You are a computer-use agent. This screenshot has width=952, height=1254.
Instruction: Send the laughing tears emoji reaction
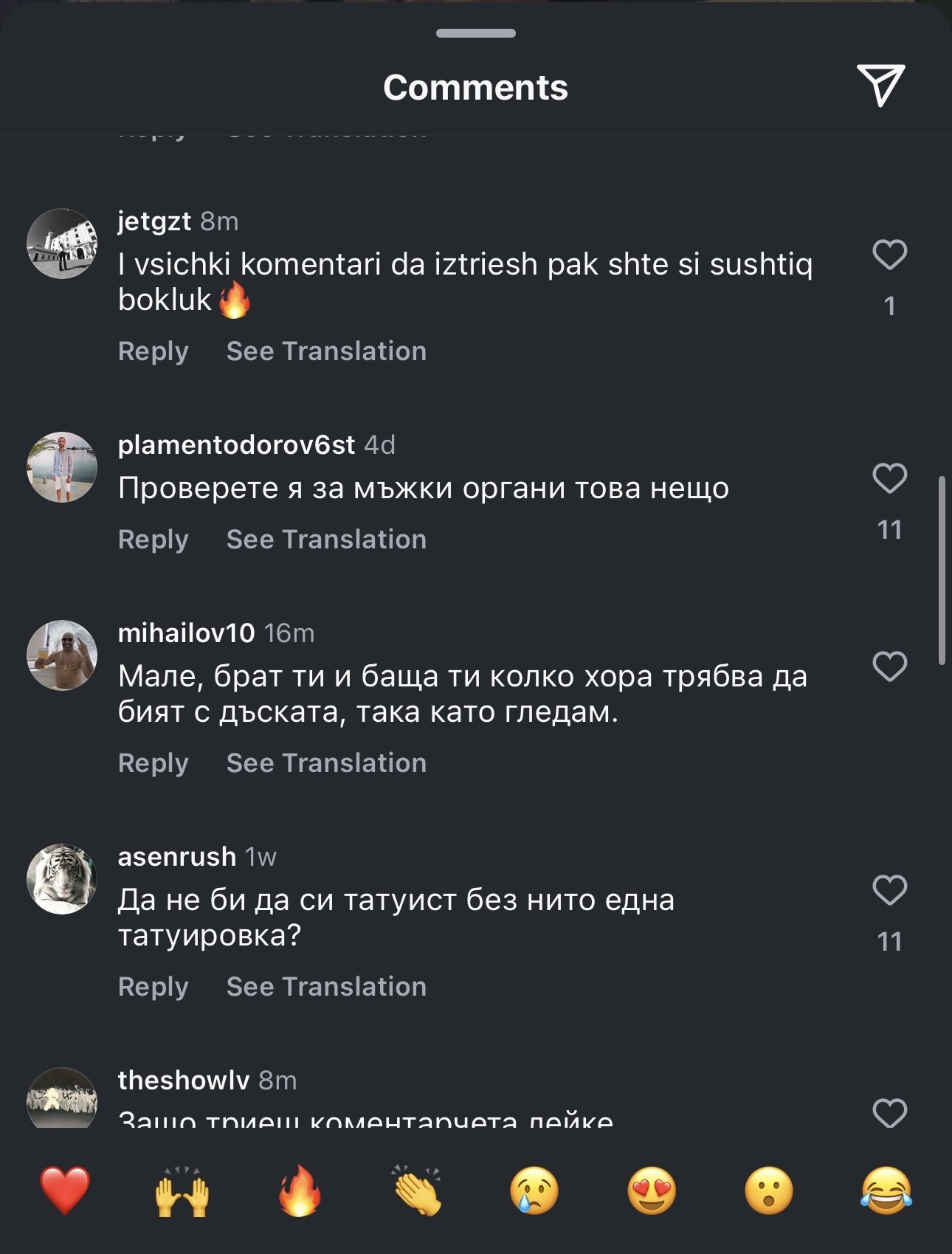click(x=886, y=1190)
